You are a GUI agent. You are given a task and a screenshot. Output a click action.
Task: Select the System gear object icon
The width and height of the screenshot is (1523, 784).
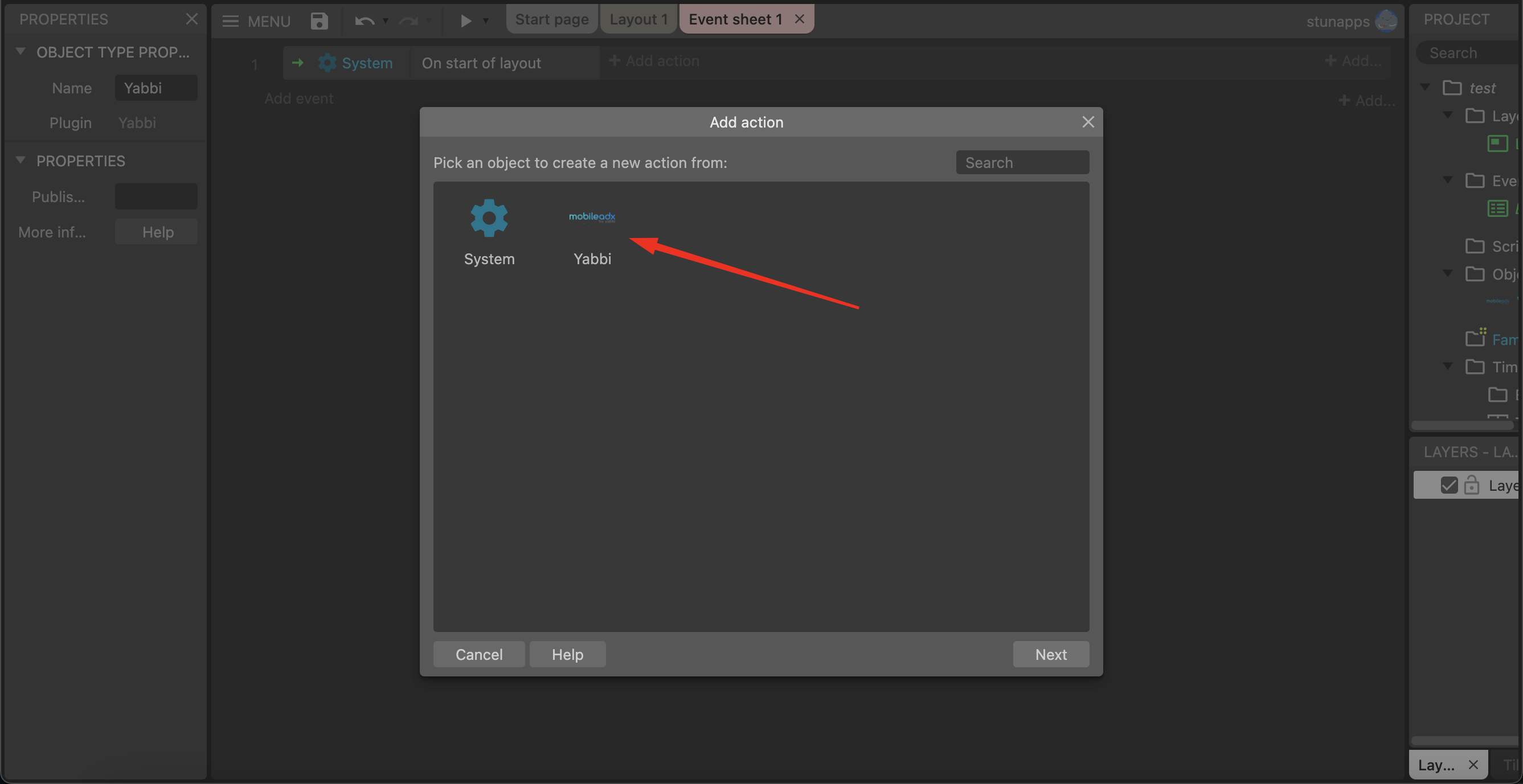click(x=489, y=218)
